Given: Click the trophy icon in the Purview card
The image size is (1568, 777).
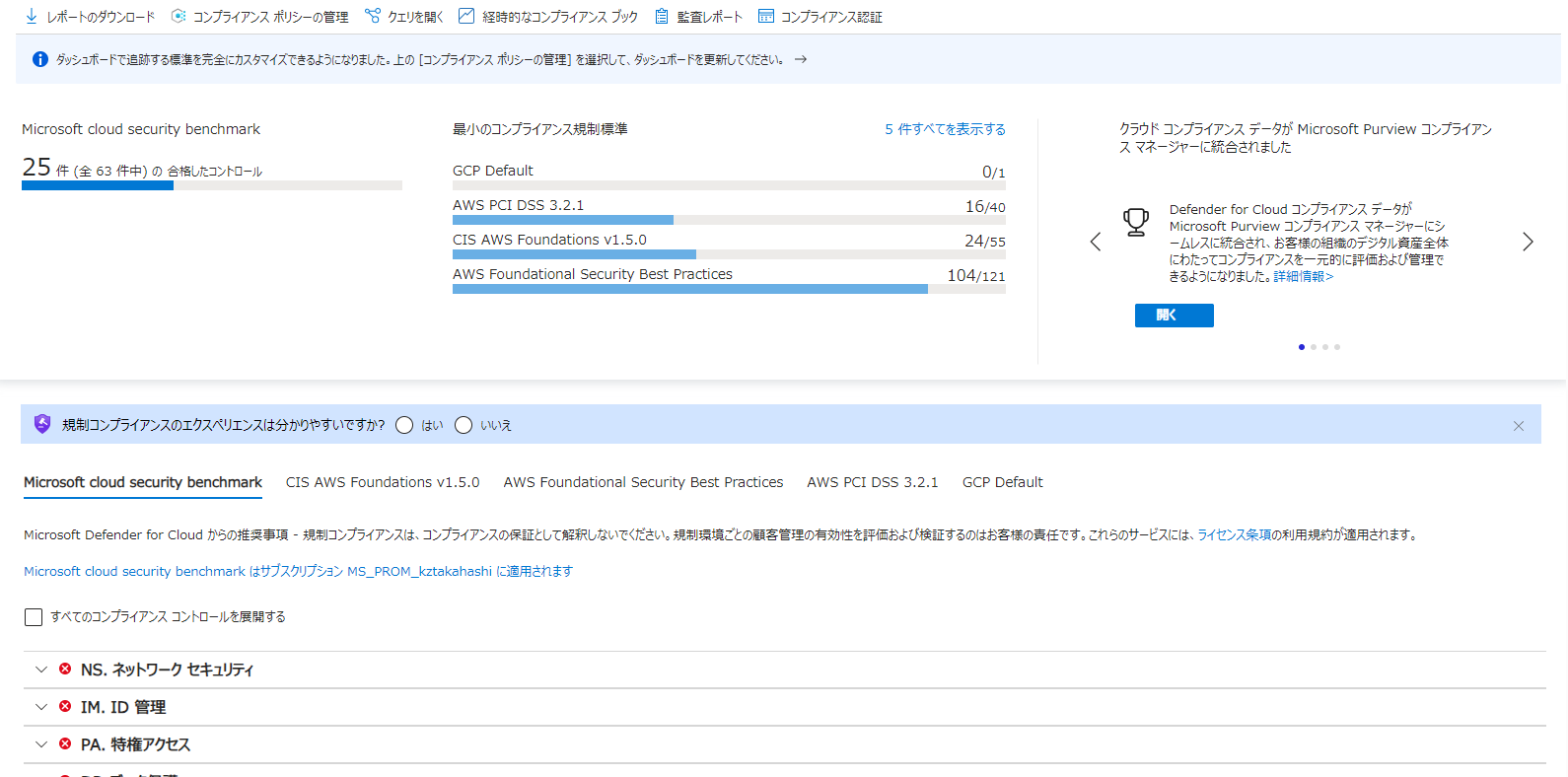Looking at the screenshot, I should click(x=1136, y=222).
